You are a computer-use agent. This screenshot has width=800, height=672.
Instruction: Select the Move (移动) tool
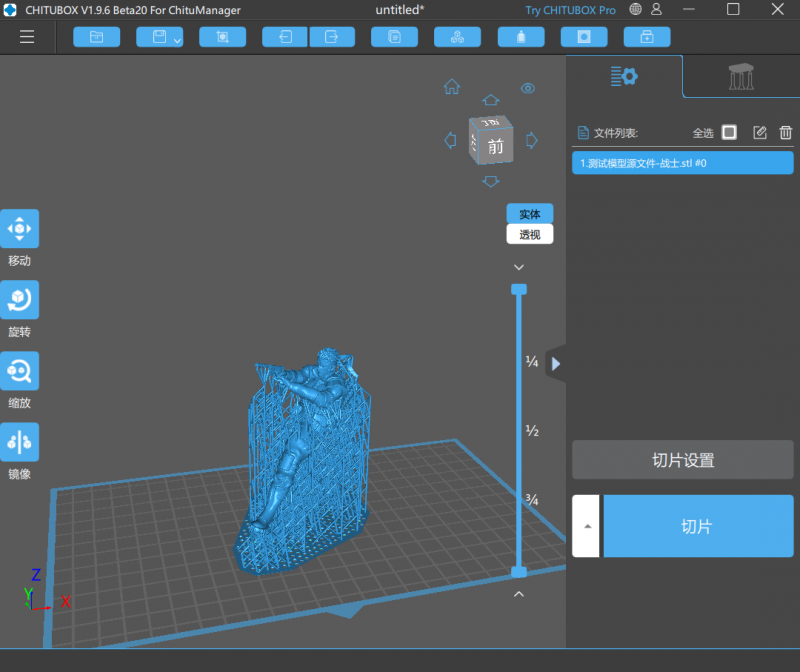pyautogui.click(x=20, y=229)
